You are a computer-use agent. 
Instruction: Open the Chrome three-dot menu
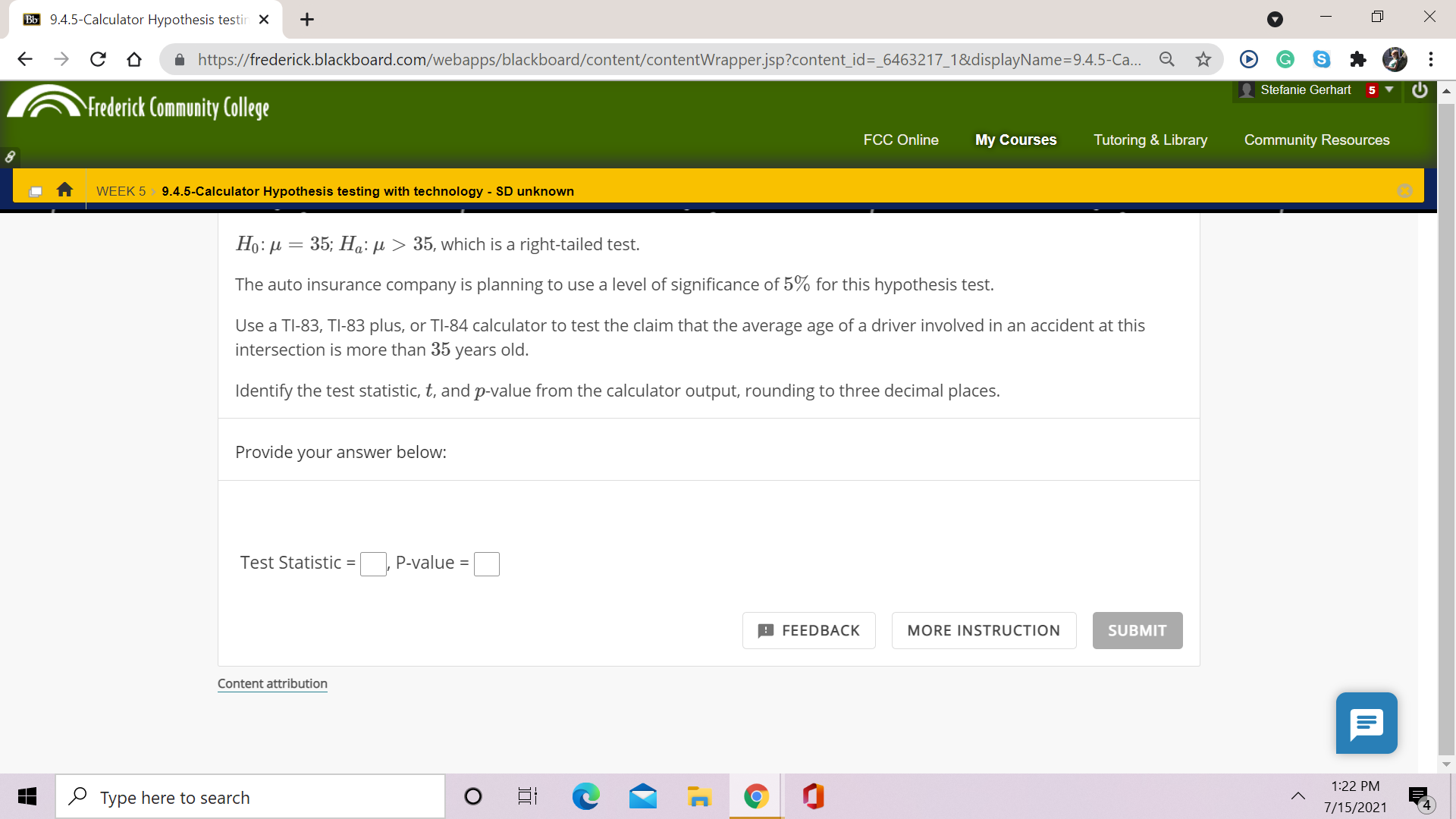click(x=1432, y=59)
